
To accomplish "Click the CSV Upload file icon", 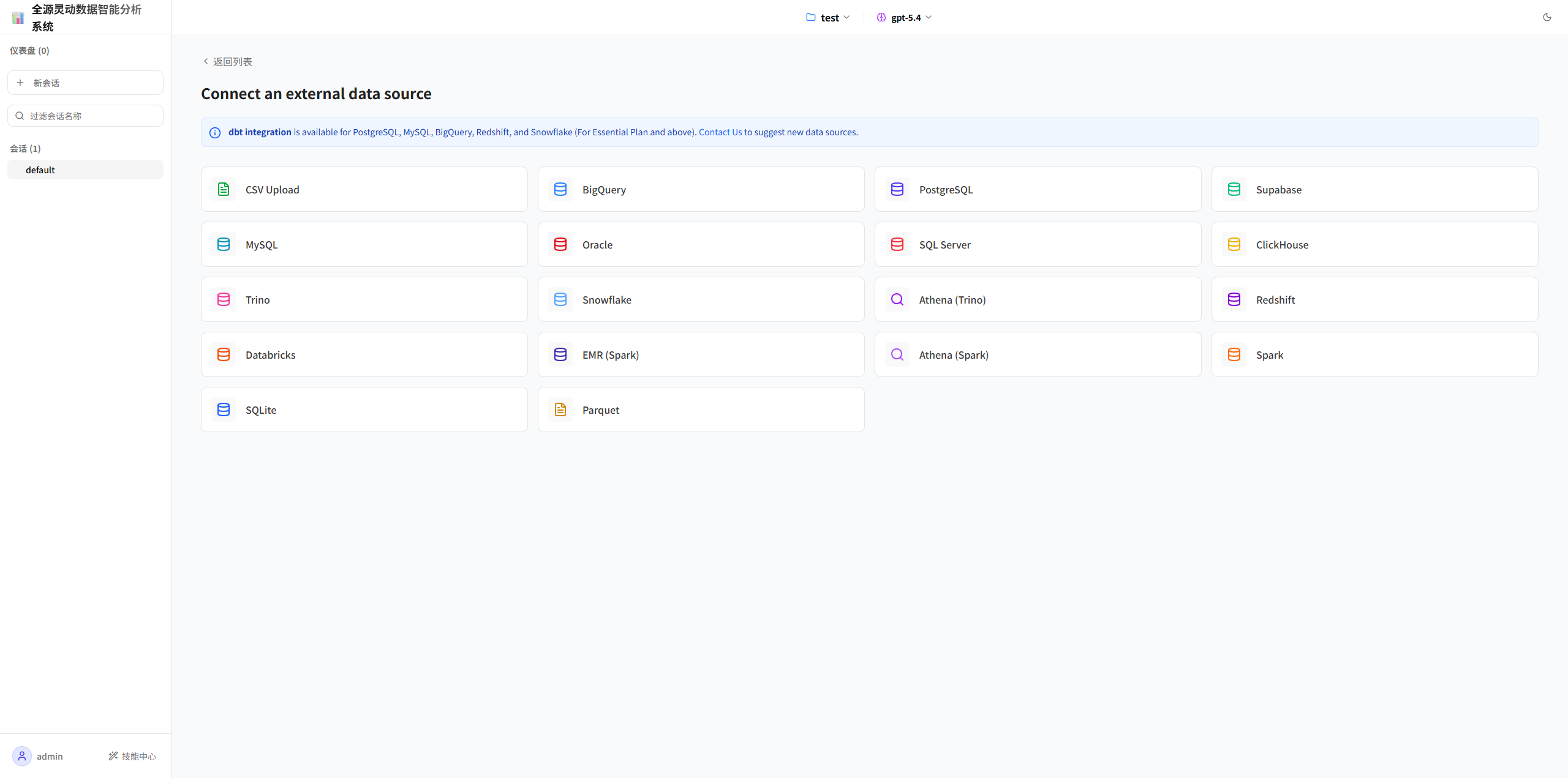I will (224, 189).
